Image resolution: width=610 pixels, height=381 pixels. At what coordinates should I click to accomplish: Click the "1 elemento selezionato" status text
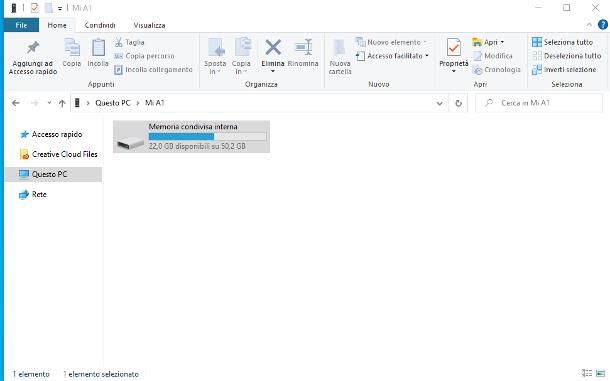coord(101,374)
